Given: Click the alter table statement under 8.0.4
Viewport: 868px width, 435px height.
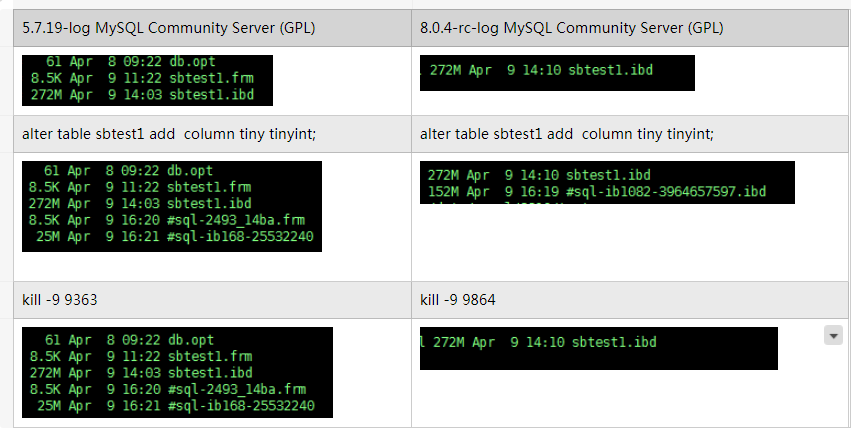Looking at the screenshot, I should click(567, 133).
